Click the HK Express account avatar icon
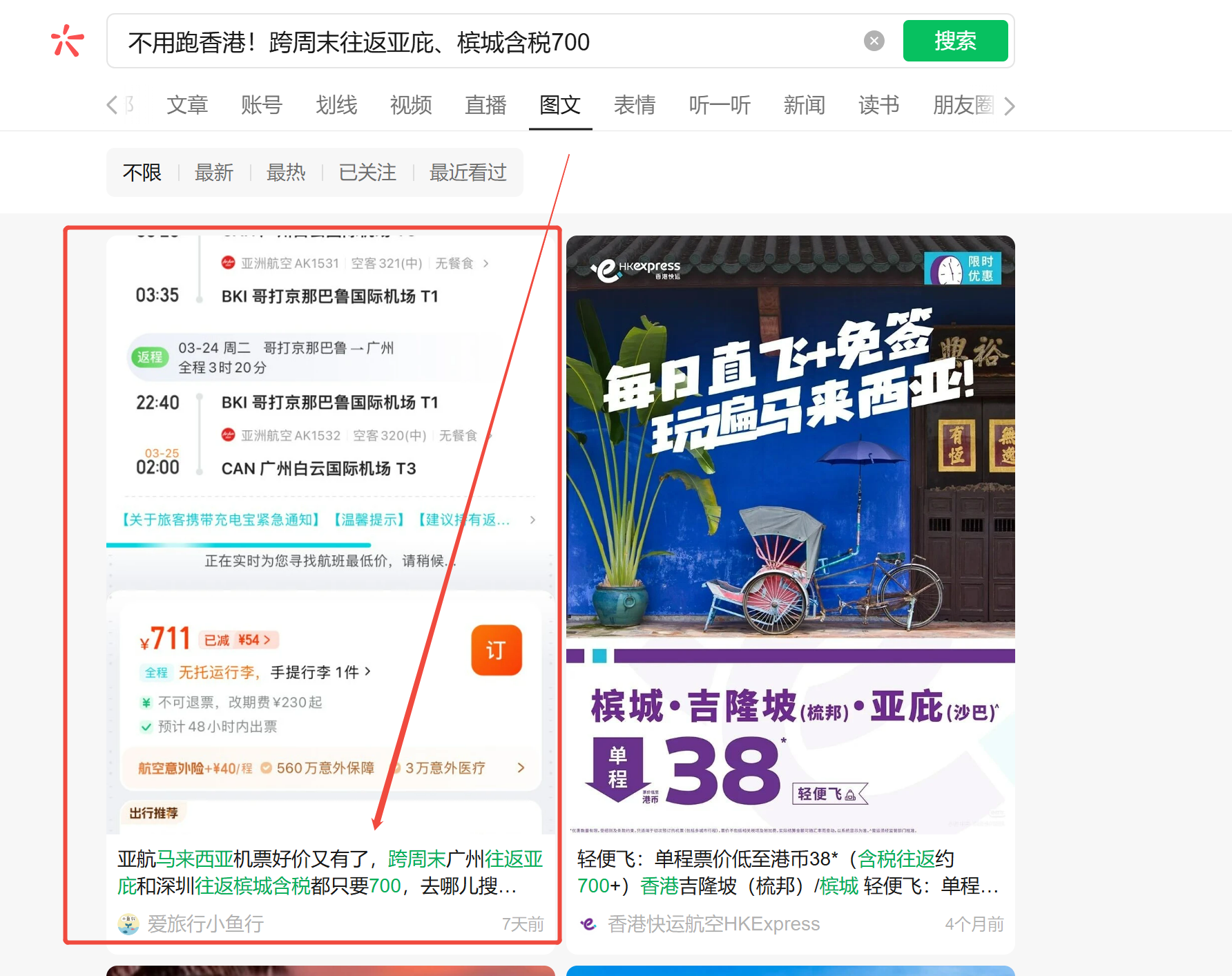1232x976 pixels. [x=588, y=924]
